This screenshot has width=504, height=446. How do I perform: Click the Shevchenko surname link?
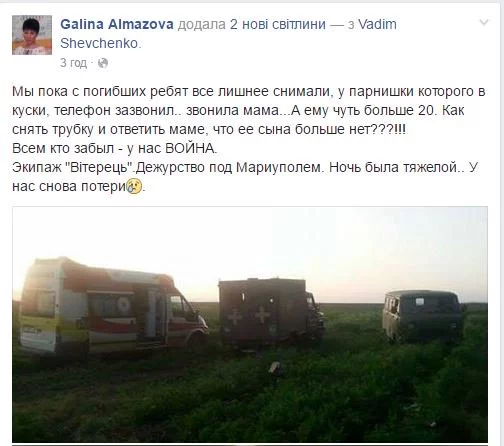[x=99, y=43]
